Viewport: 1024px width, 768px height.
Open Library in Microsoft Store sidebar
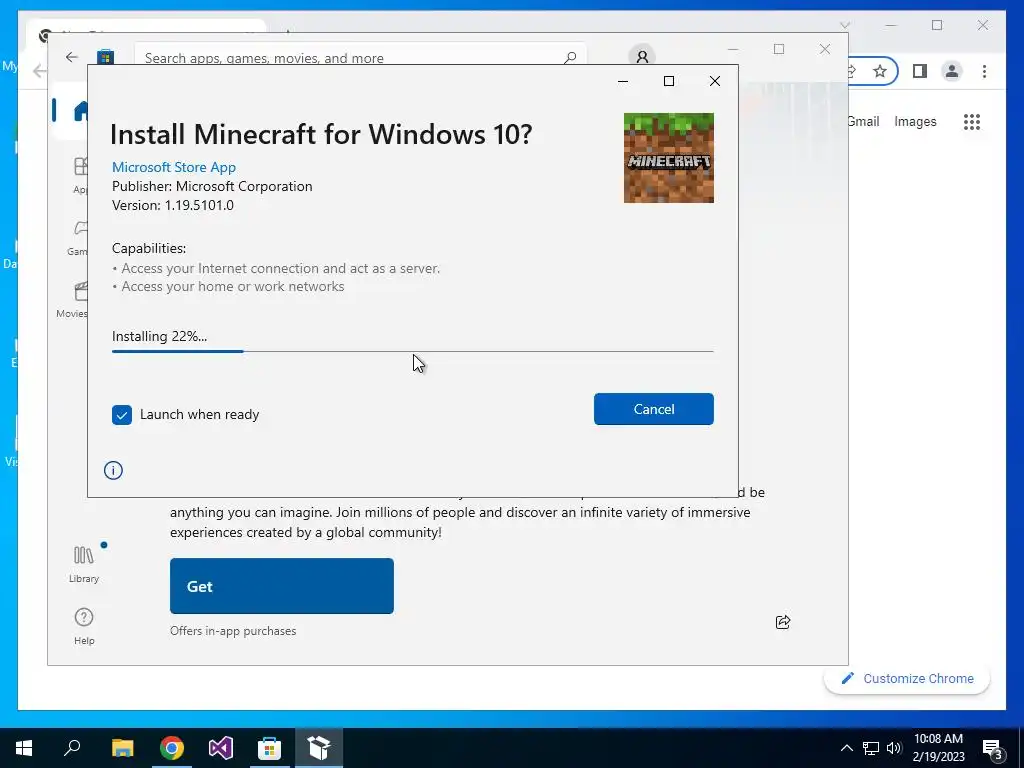pyautogui.click(x=84, y=564)
